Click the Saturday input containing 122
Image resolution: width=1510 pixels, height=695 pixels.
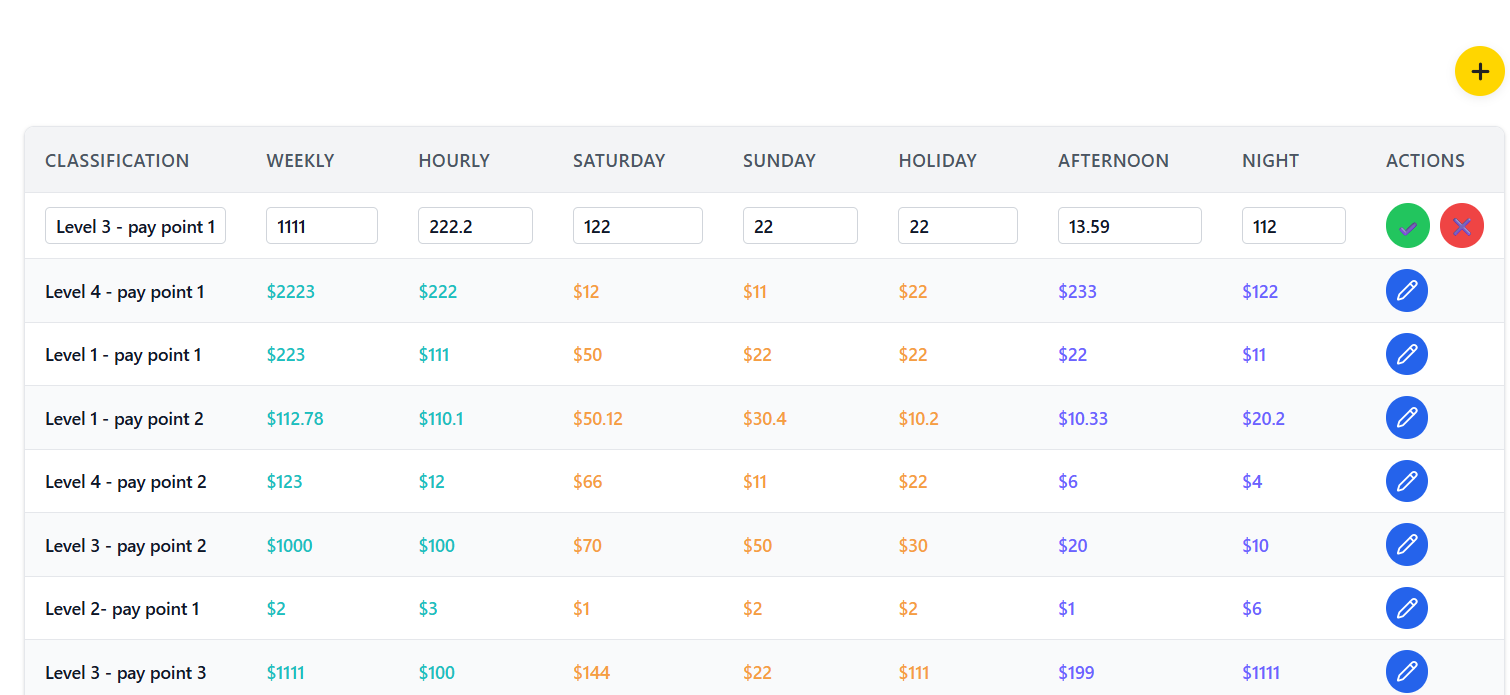(637, 225)
